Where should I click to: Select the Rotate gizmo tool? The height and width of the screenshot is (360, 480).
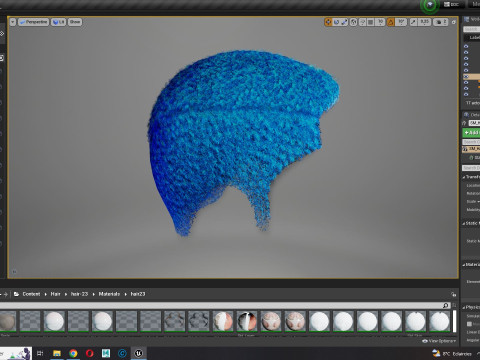click(336, 22)
